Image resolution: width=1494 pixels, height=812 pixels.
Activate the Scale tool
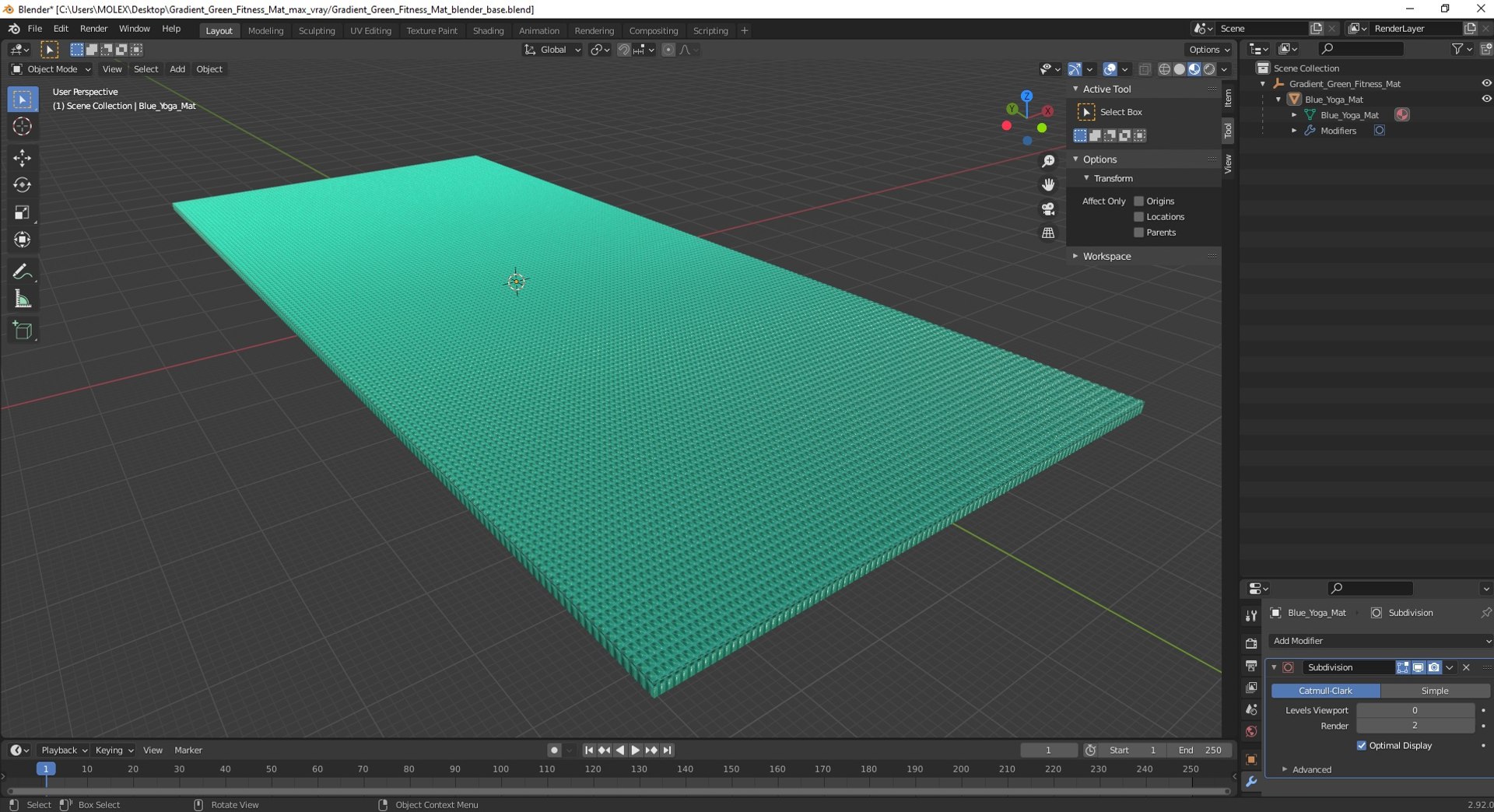22,212
